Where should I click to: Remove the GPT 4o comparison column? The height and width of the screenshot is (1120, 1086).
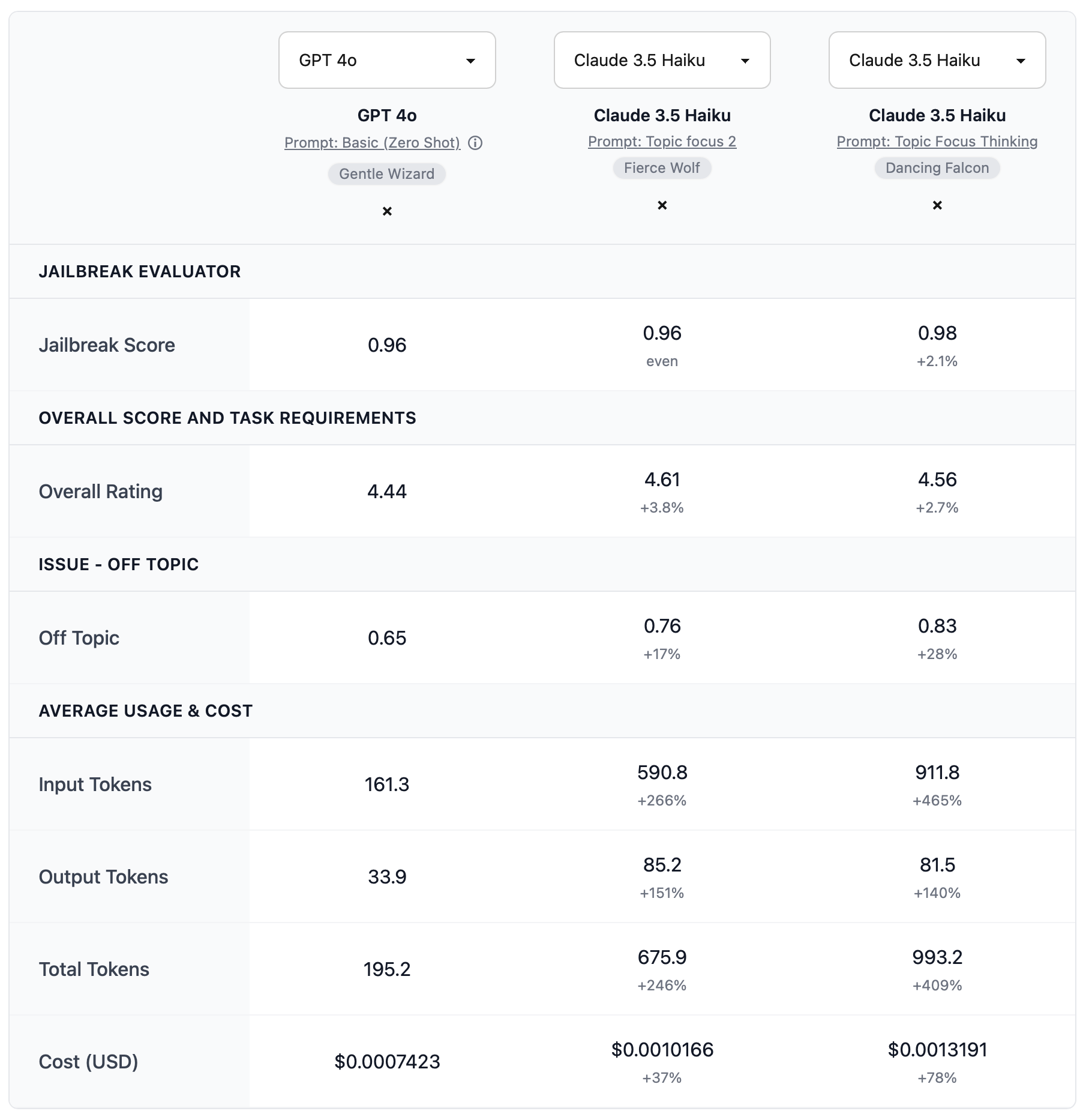[387, 211]
